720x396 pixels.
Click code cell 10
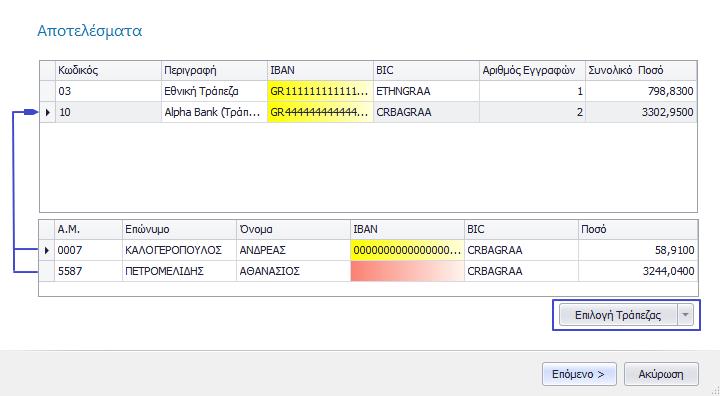pos(108,112)
